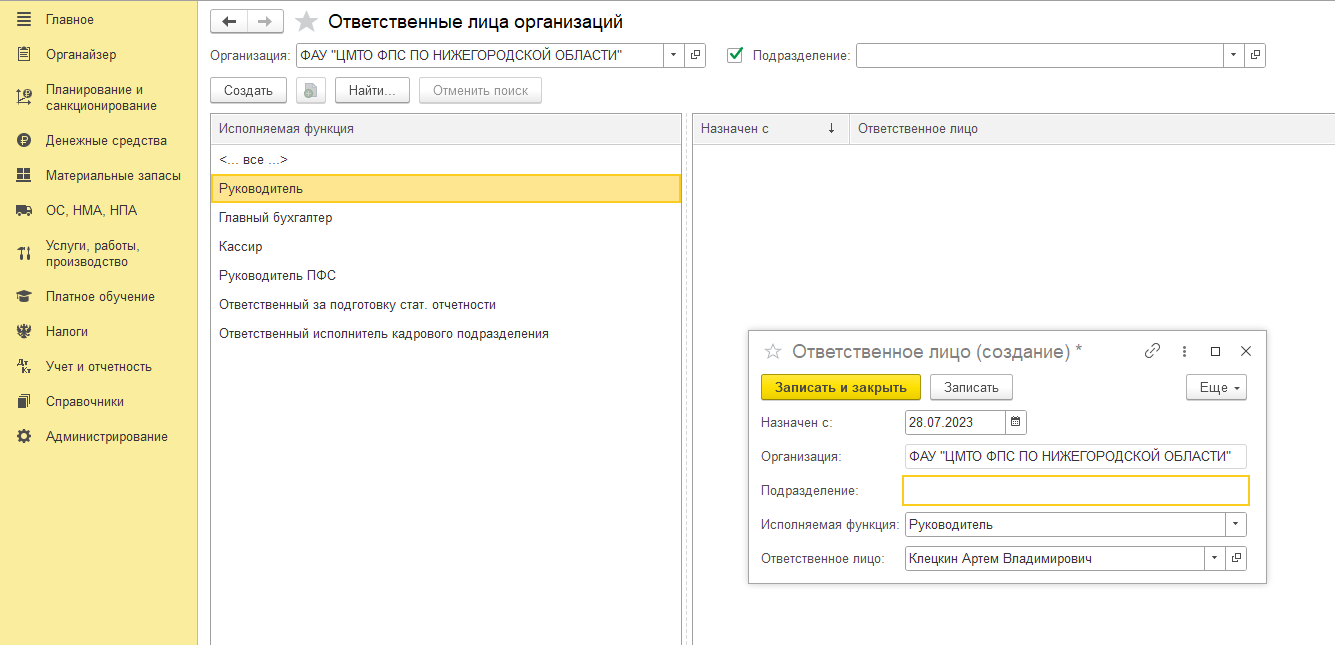This screenshot has width=1335, height=645.
Task: Open the Администрирование section
Action: point(107,437)
